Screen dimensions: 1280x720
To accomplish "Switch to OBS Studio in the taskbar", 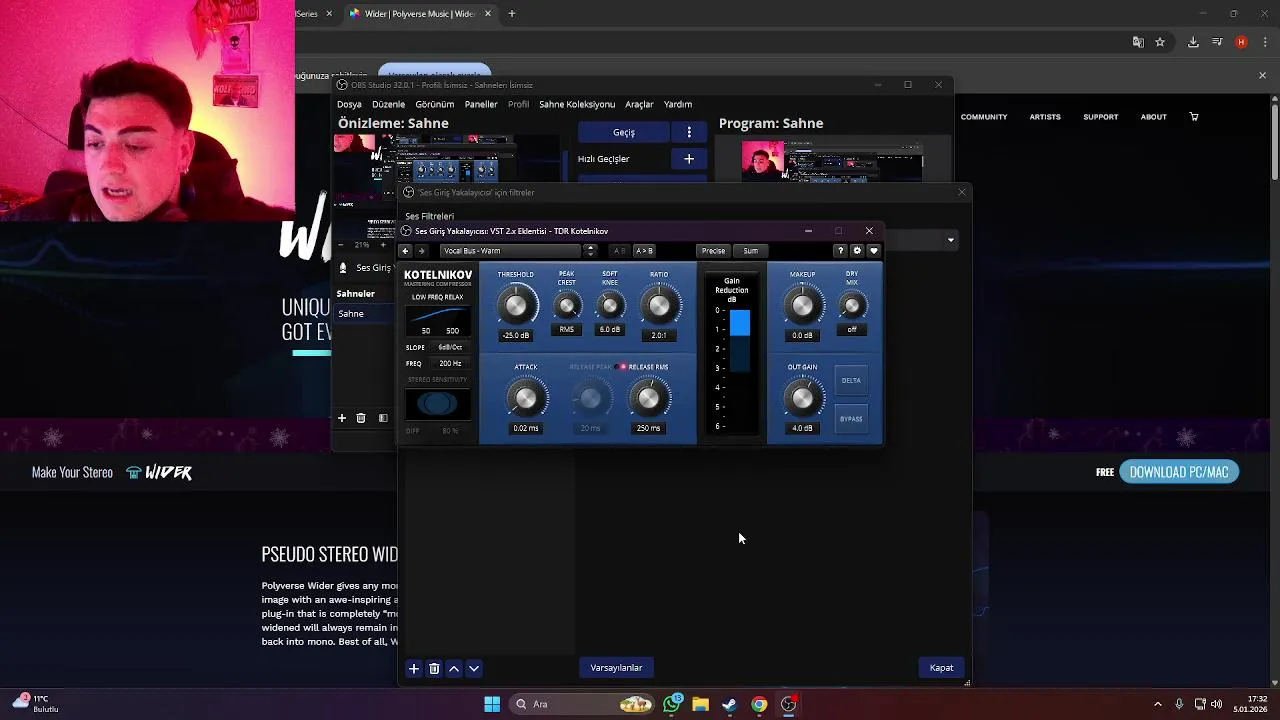I will coord(788,704).
